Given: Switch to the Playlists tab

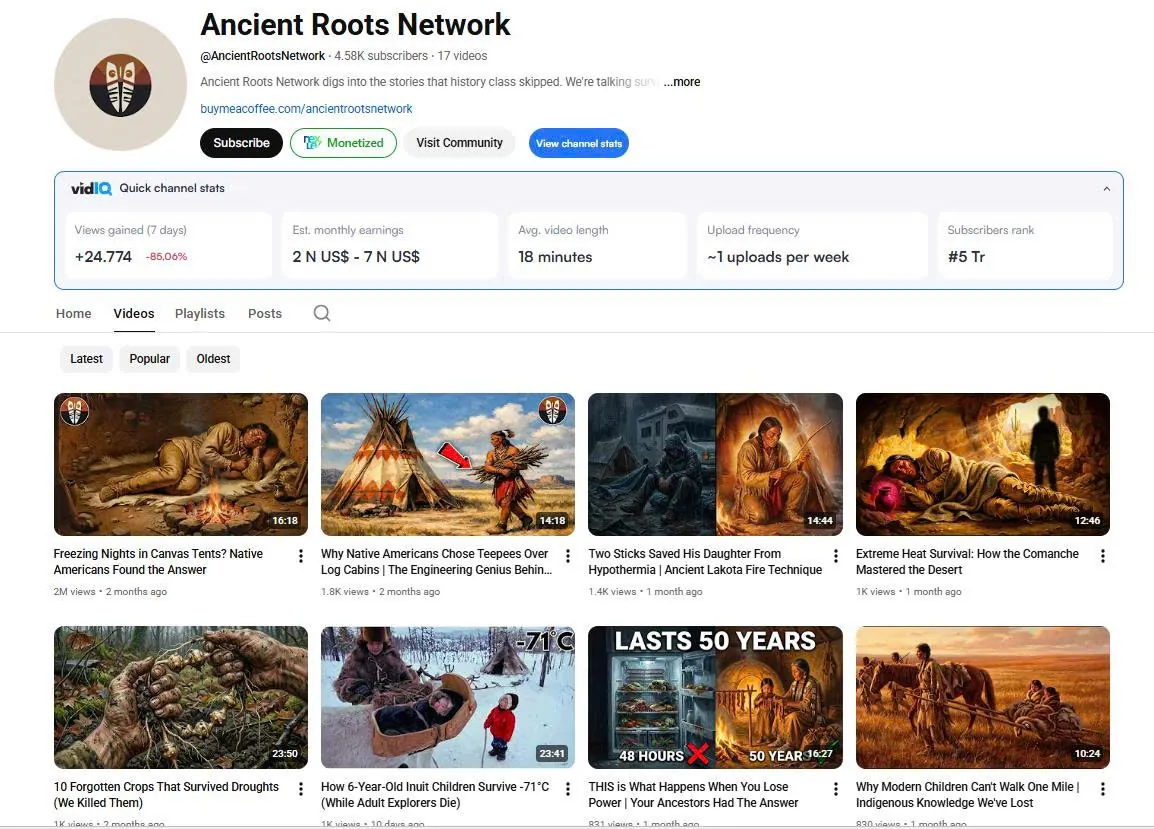Looking at the screenshot, I should point(199,314).
